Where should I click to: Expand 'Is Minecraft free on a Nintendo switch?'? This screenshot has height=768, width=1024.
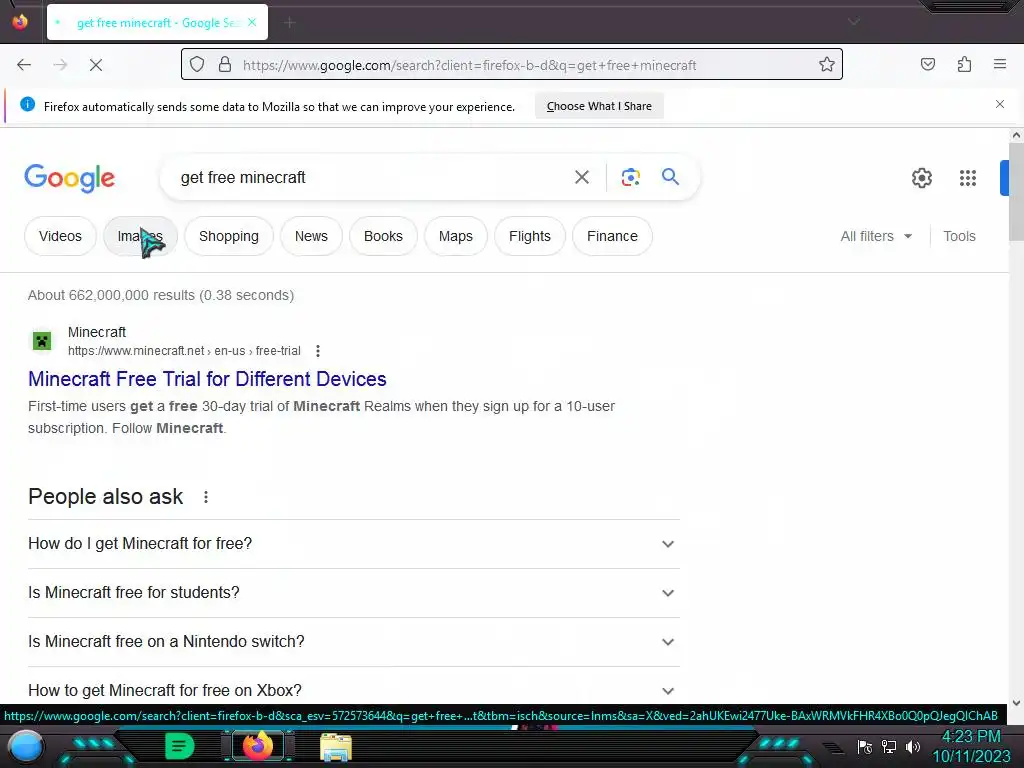click(x=353, y=642)
